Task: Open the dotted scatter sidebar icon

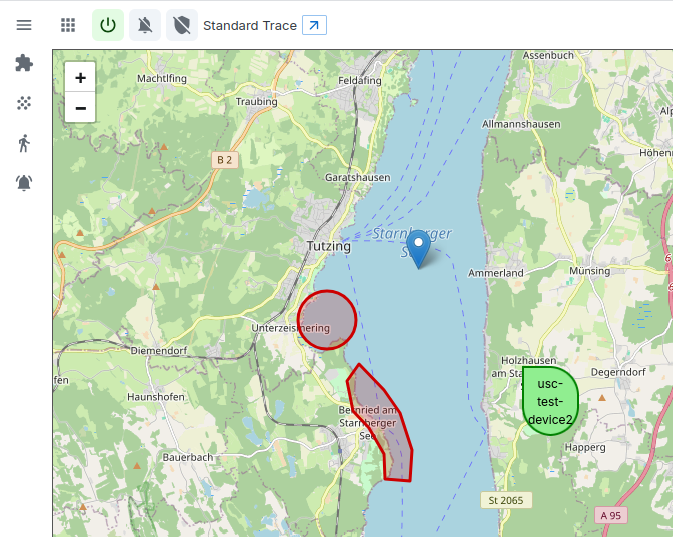Action: coord(24,103)
